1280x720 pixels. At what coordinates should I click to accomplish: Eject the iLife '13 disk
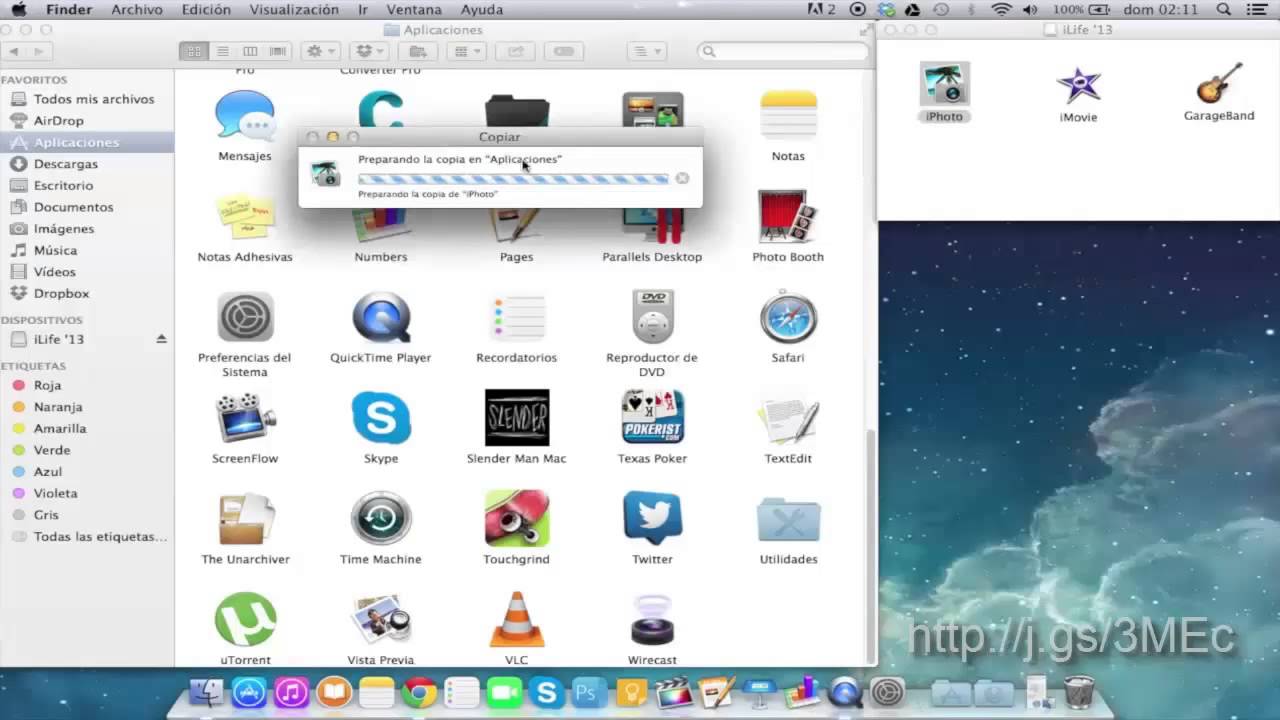tap(161, 339)
